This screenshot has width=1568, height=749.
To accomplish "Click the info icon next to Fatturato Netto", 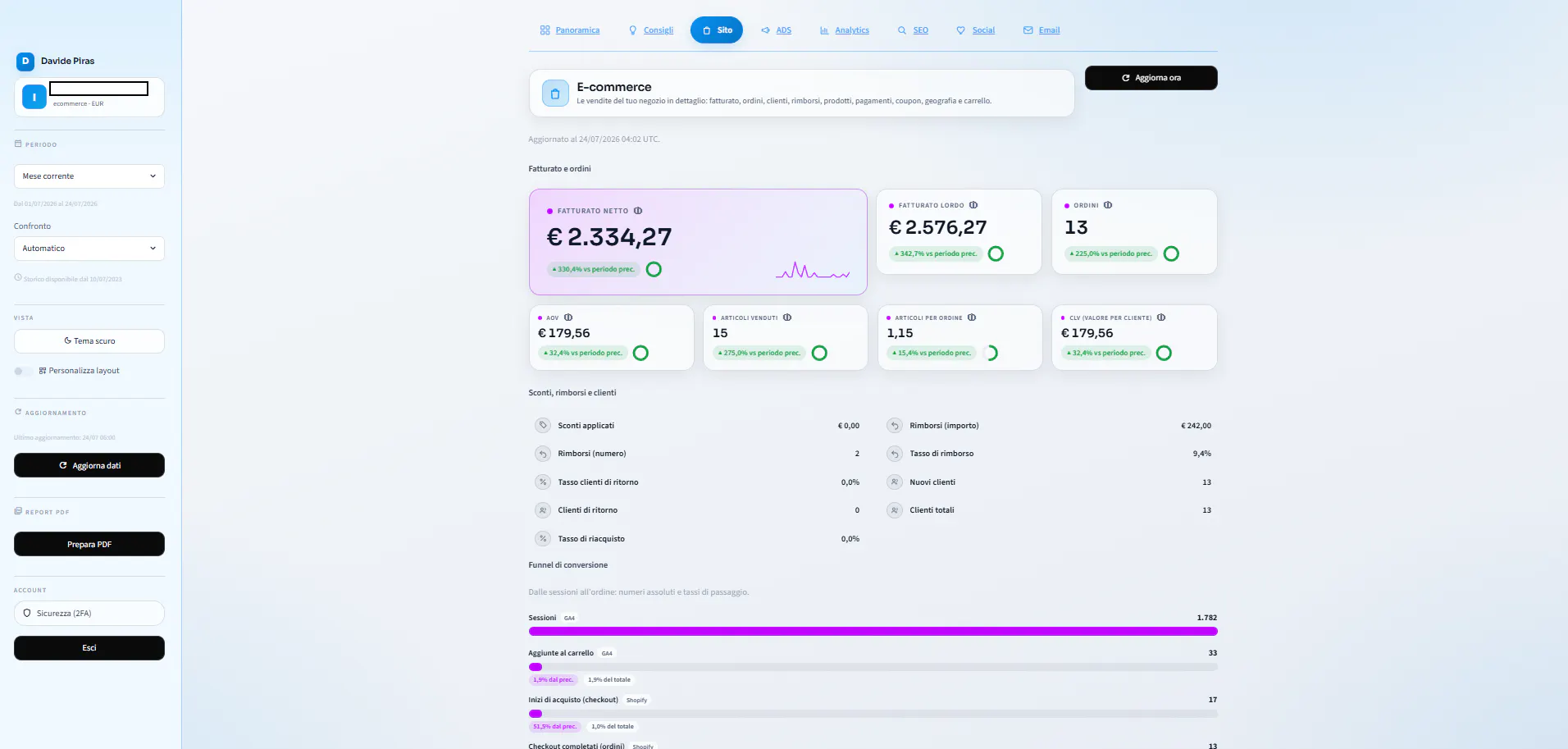I will (638, 211).
